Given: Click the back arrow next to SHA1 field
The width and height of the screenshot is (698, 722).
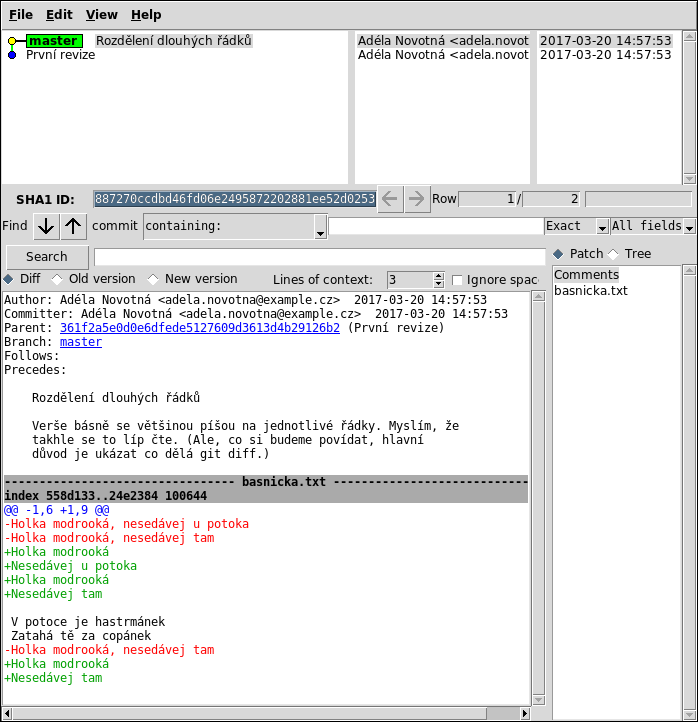Looking at the screenshot, I should pyautogui.click(x=391, y=199).
